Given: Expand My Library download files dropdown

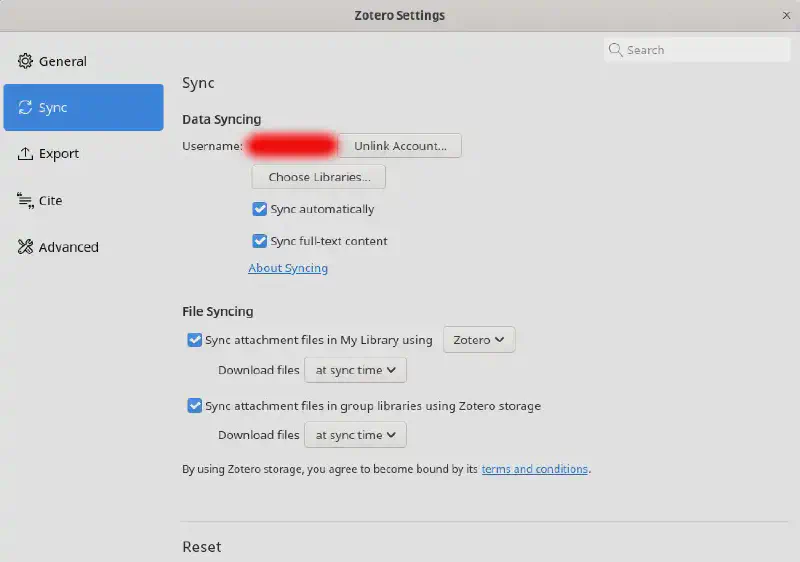Looking at the screenshot, I should [x=355, y=370].
